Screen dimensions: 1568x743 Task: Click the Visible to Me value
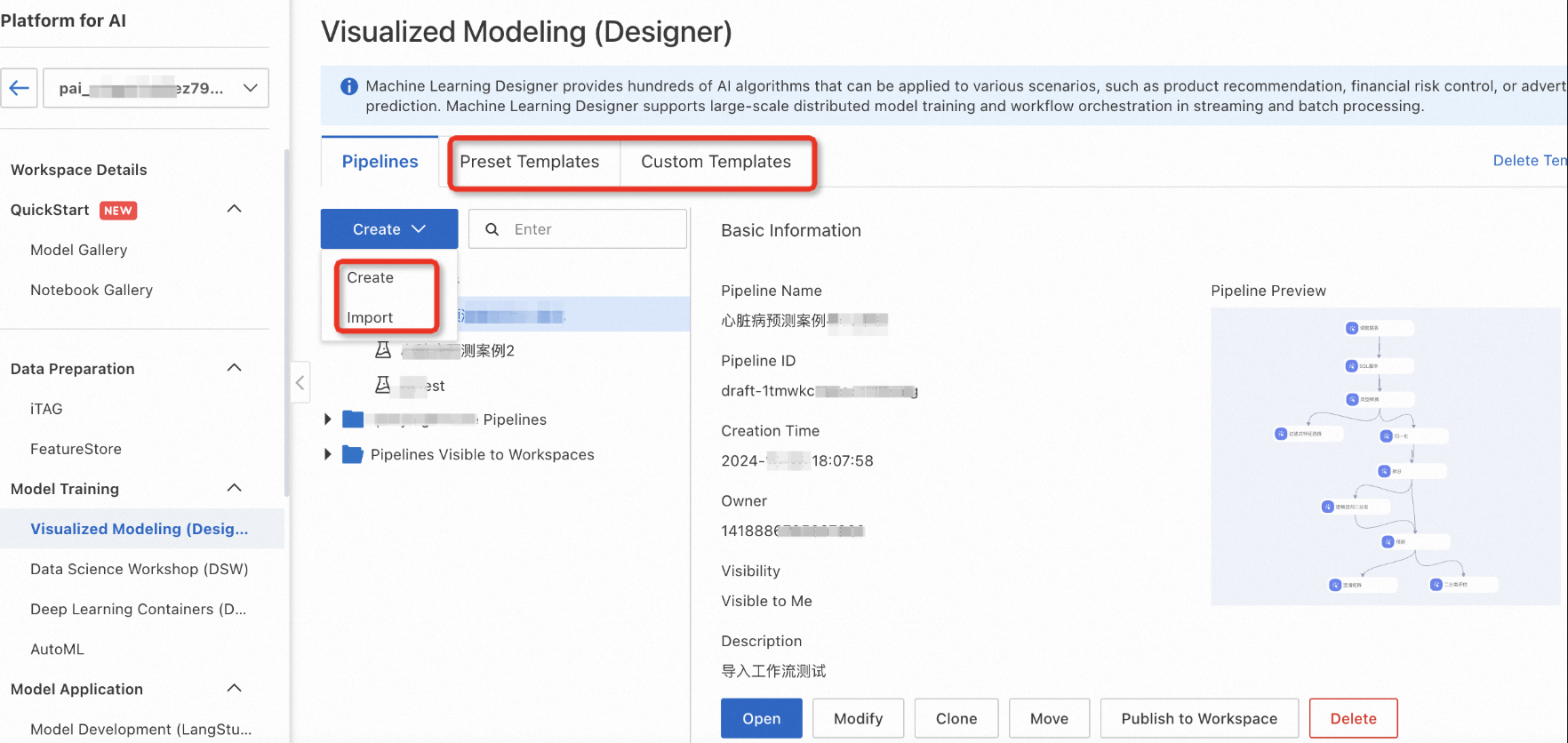[766, 601]
